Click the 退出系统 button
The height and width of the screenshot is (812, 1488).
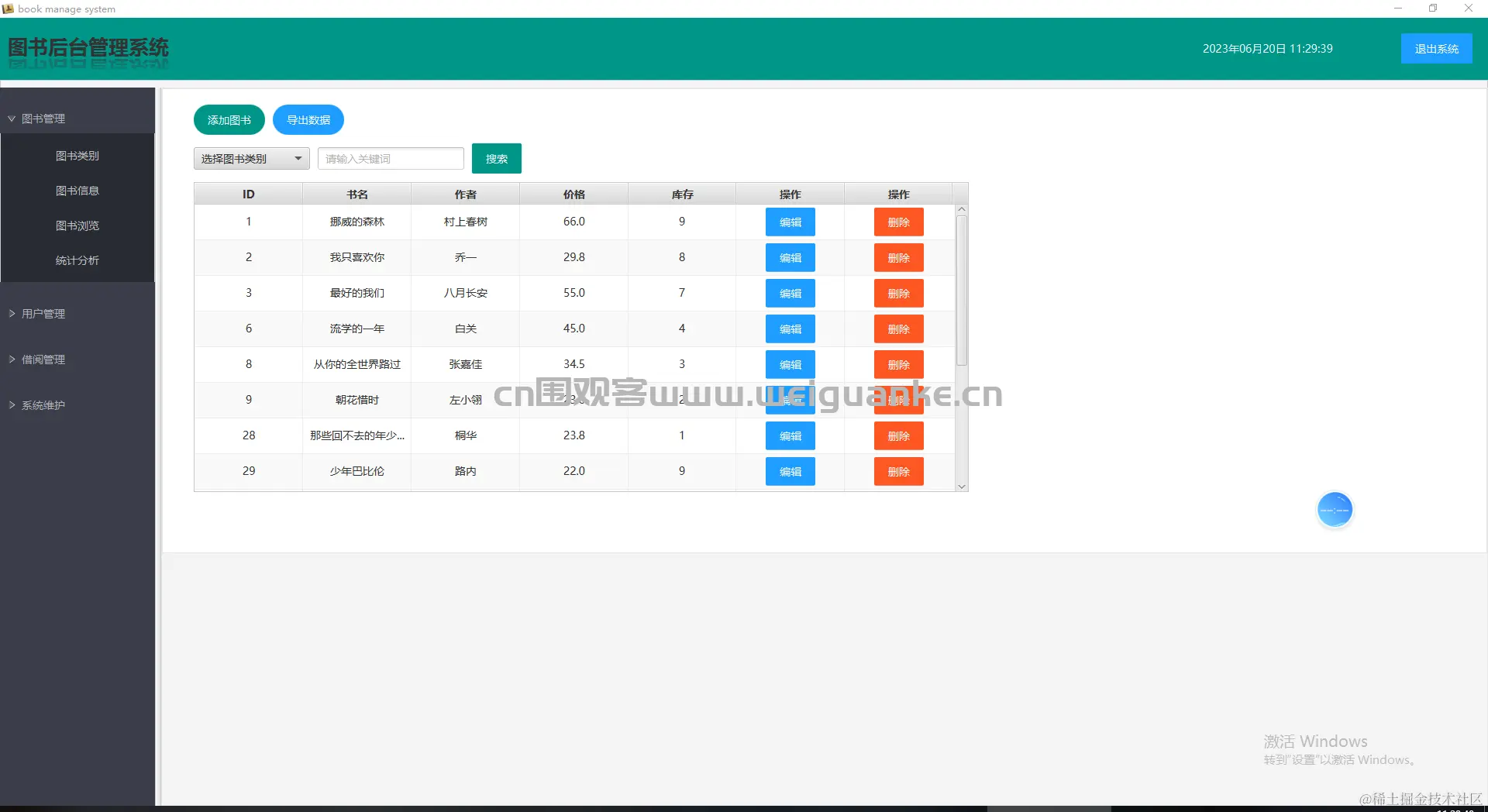[x=1437, y=49]
